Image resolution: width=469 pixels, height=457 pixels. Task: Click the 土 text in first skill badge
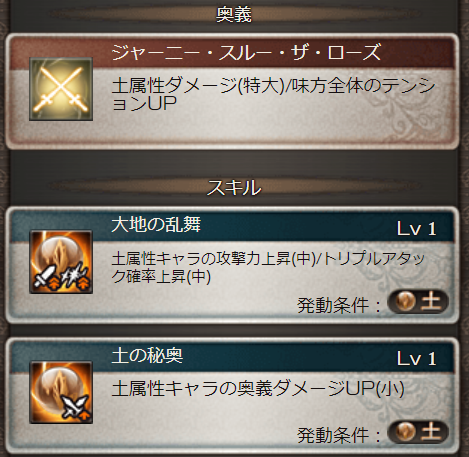pyautogui.click(x=431, y=302)
